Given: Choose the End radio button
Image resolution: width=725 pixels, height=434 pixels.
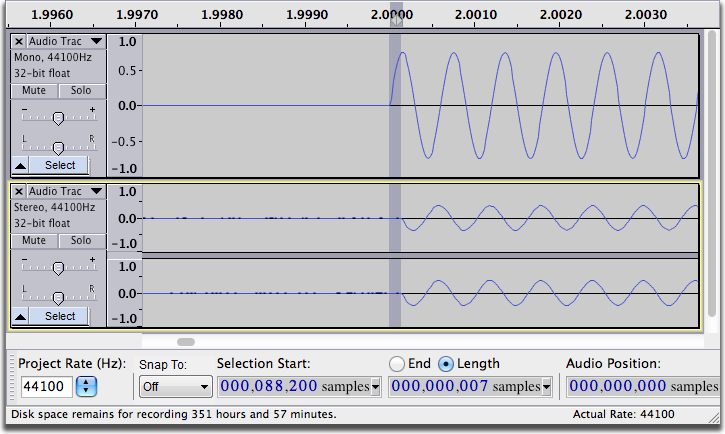Looking at the screenshot, I should tap(397, 364).
